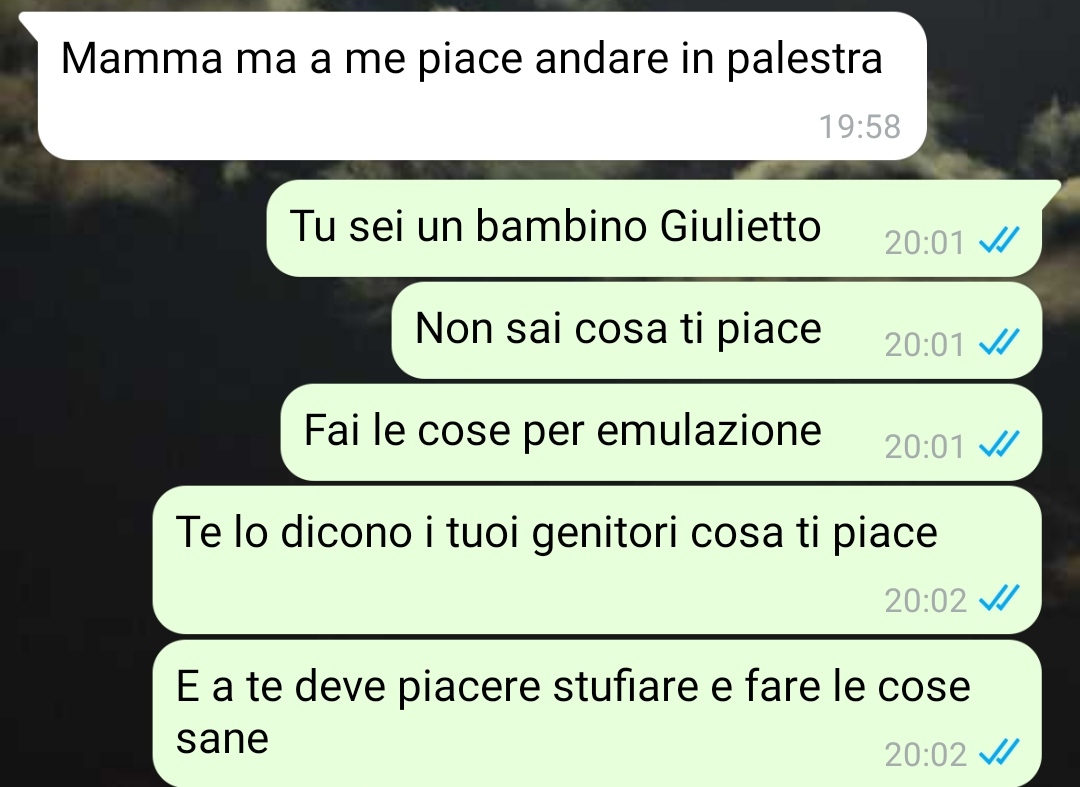Tap the double check marks beside 'Tu sei un bambino Giulietto'
Image resolution: width=1080 pixels, height=787 pixels.
(x=998, y=241)
